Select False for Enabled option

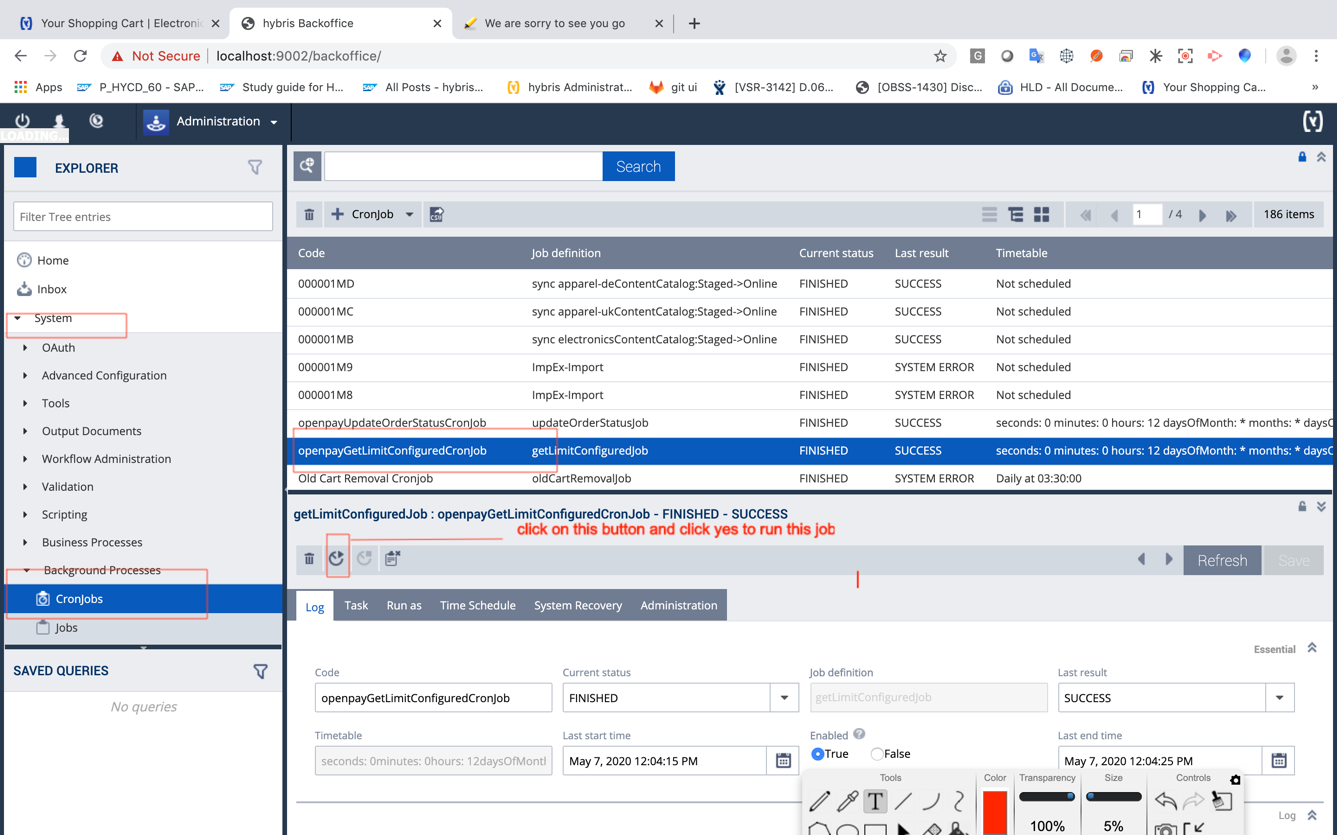(877, 754)
